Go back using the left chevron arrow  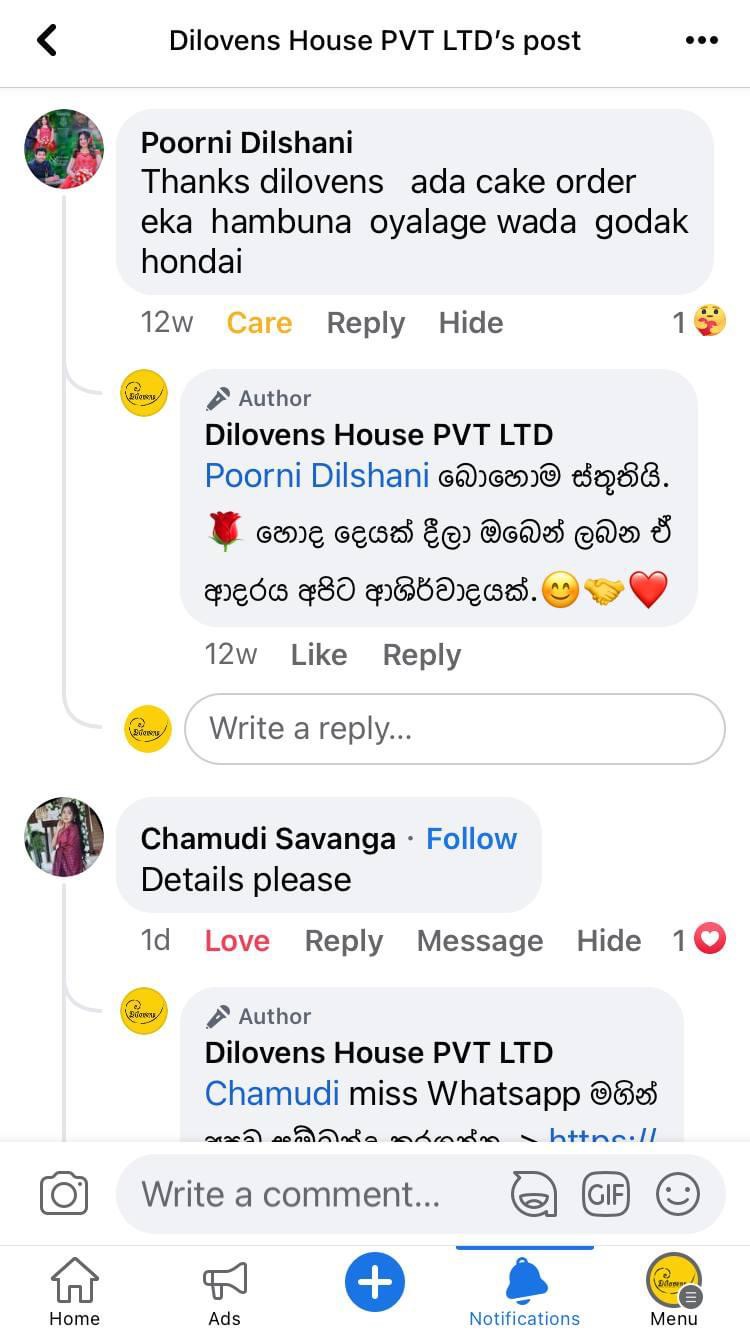[47, 40]
